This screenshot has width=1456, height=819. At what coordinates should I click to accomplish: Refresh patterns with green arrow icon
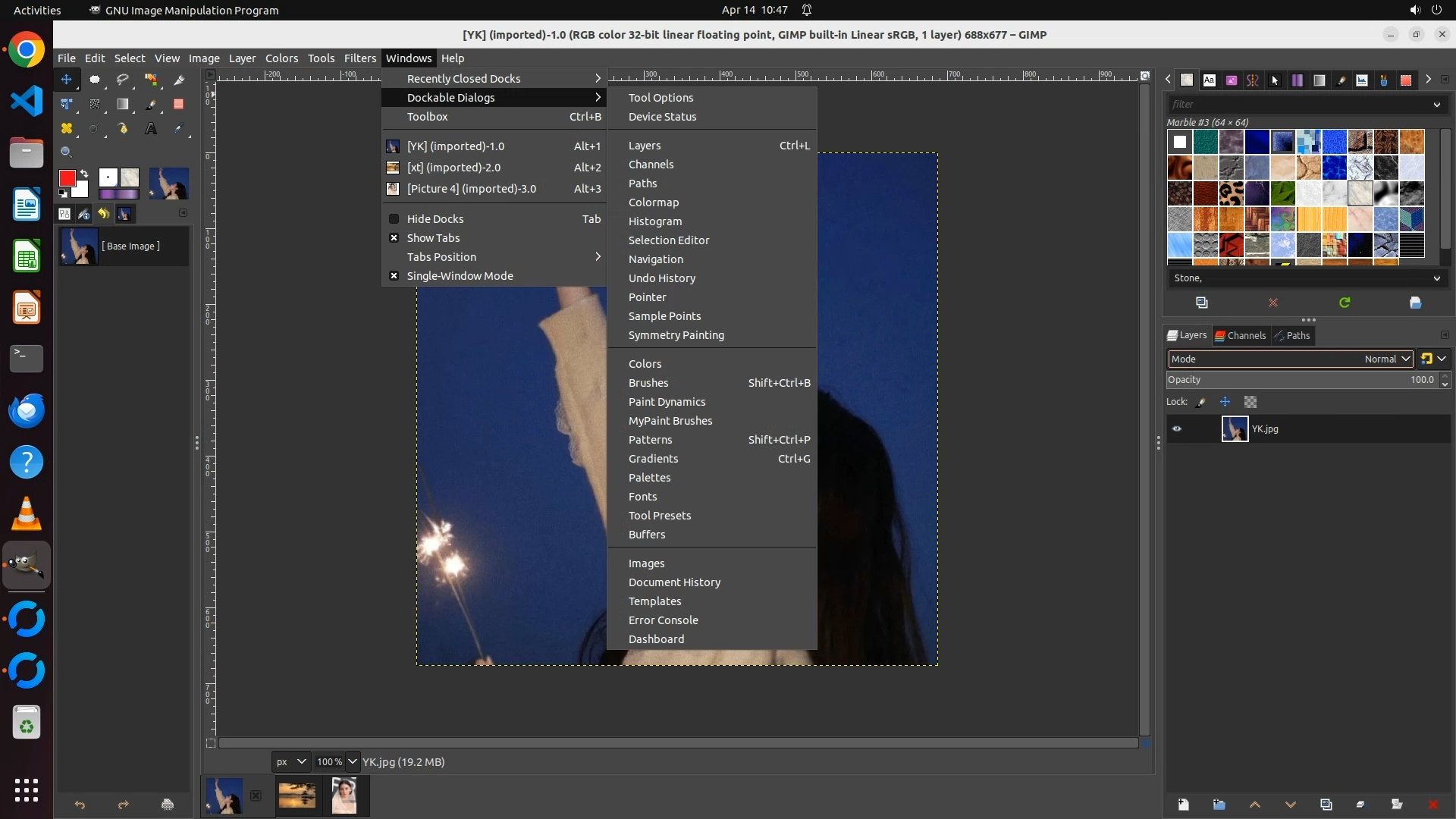(1345, 303)
